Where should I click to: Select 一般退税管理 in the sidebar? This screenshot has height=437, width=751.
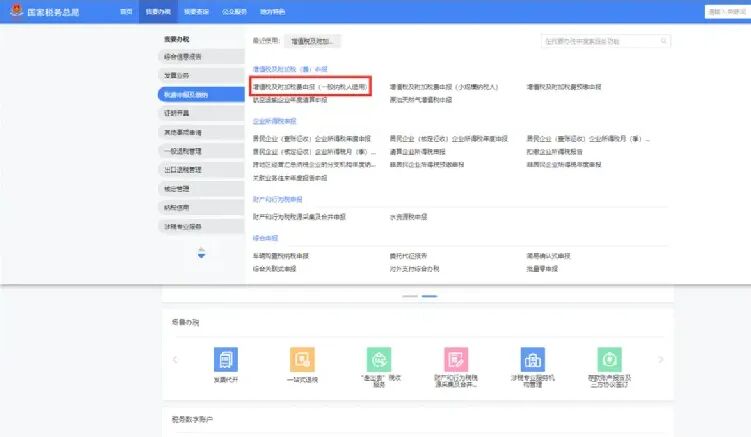pyautogui.click(x=201, y=151)
